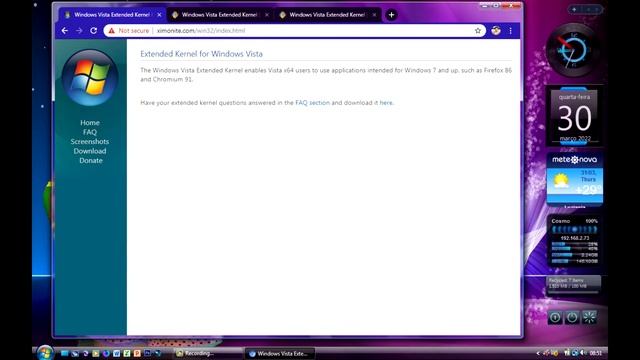
Task: Open the media player quick launch icon
Action: [x=96, y=353]
